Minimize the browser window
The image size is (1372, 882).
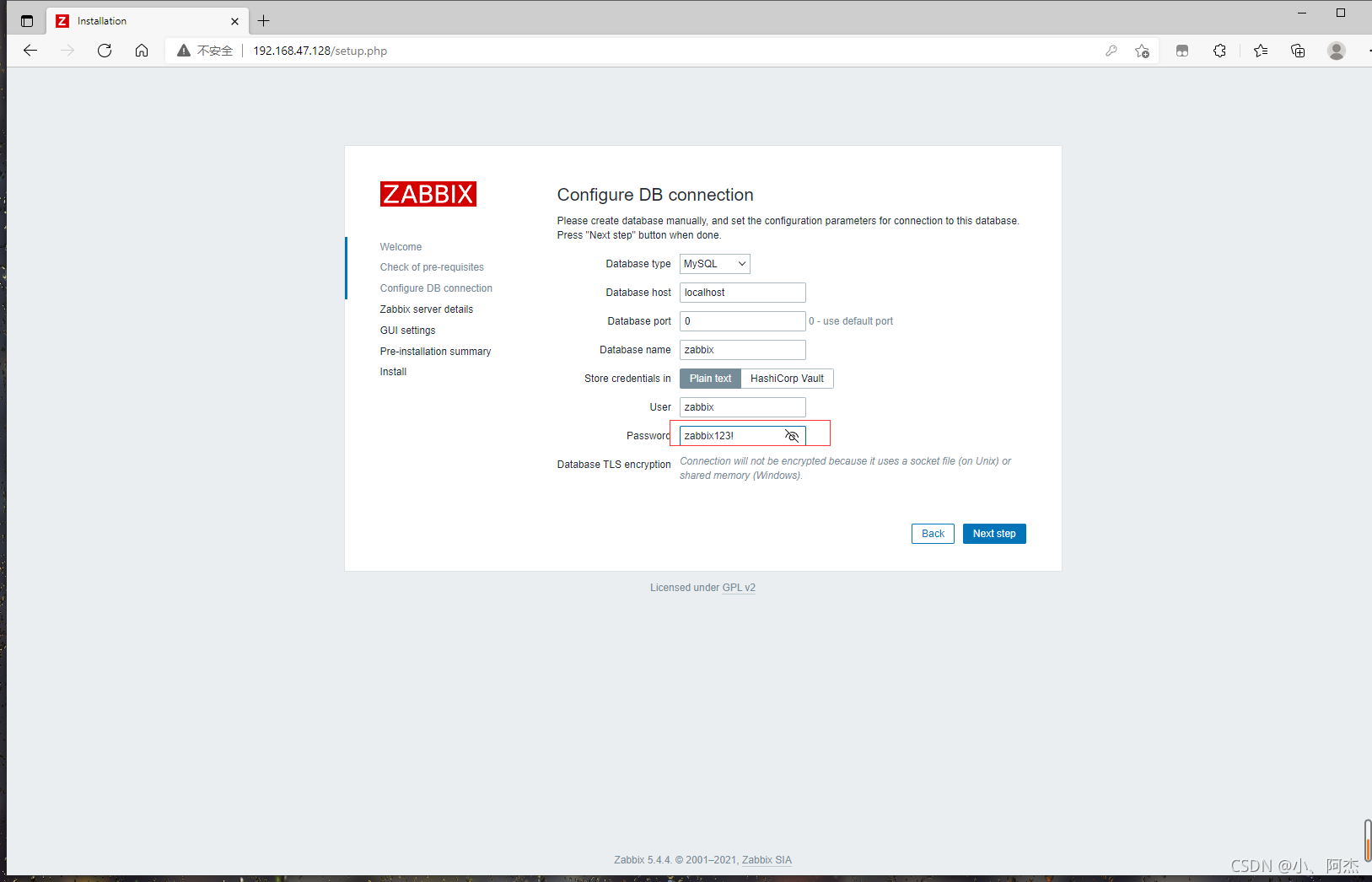[1301, 13]
